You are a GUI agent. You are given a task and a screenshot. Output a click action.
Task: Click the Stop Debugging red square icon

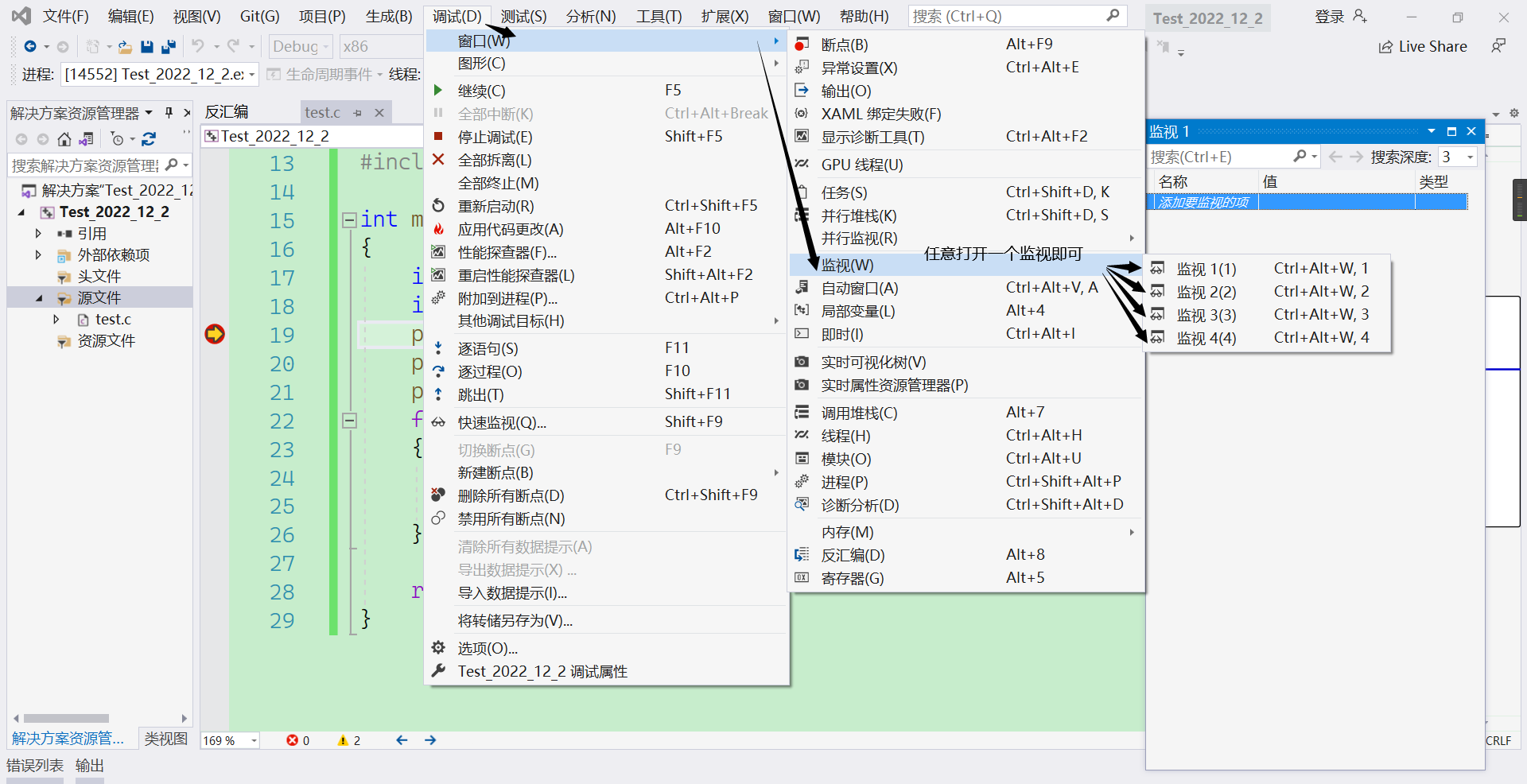pyautogui.click(x=437, y=137)
